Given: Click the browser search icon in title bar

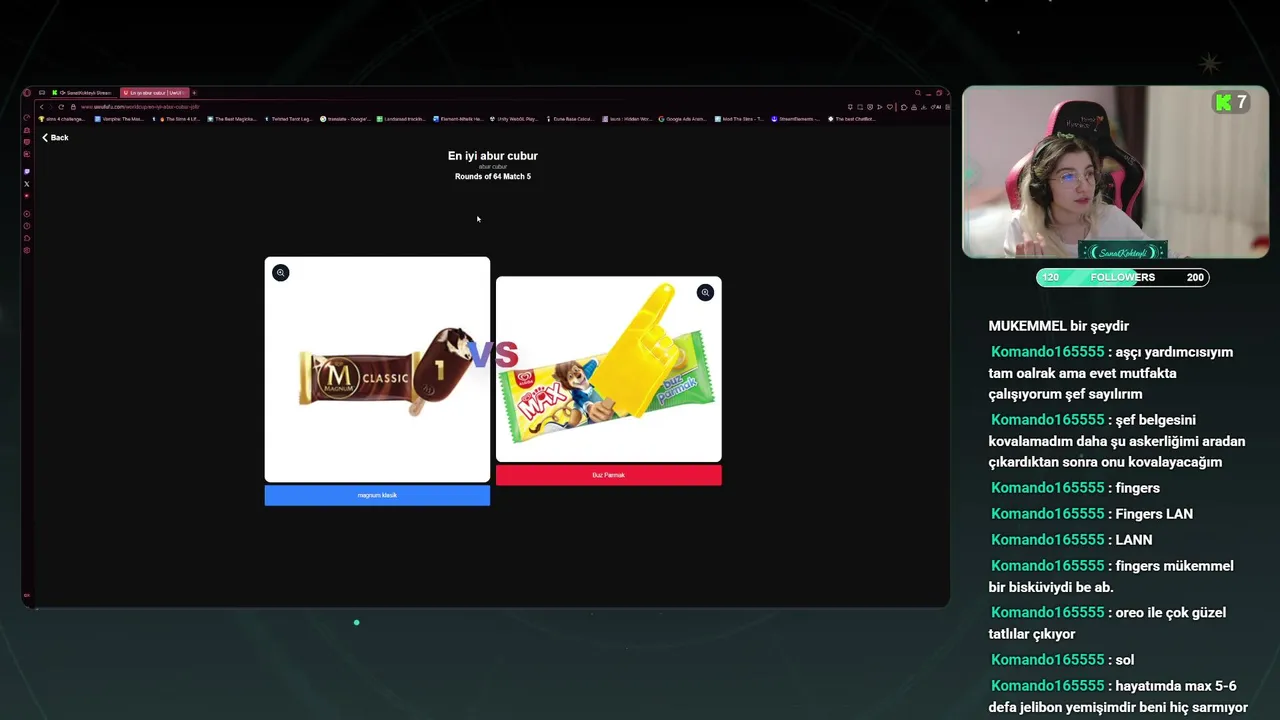Looking at the screenshot, I should (917, 93).
